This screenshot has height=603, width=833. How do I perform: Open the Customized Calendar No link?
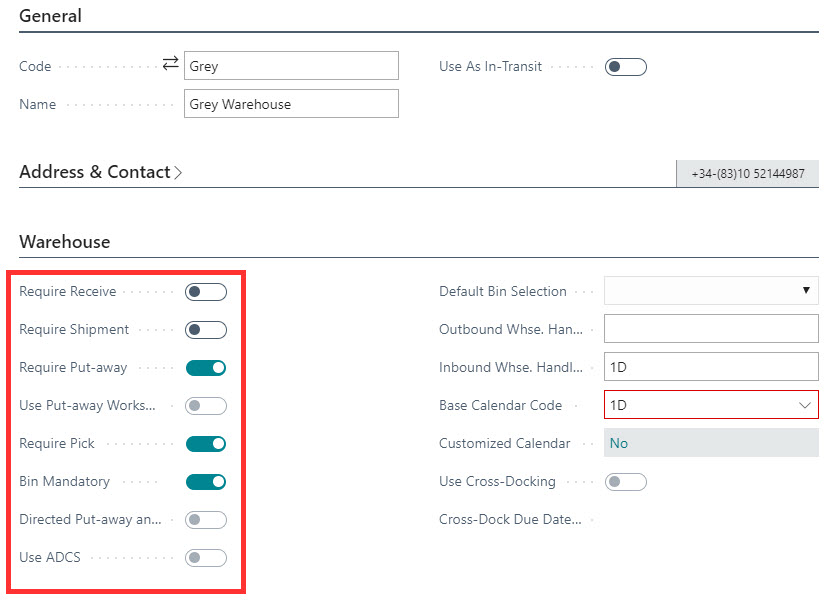point(619,443)
